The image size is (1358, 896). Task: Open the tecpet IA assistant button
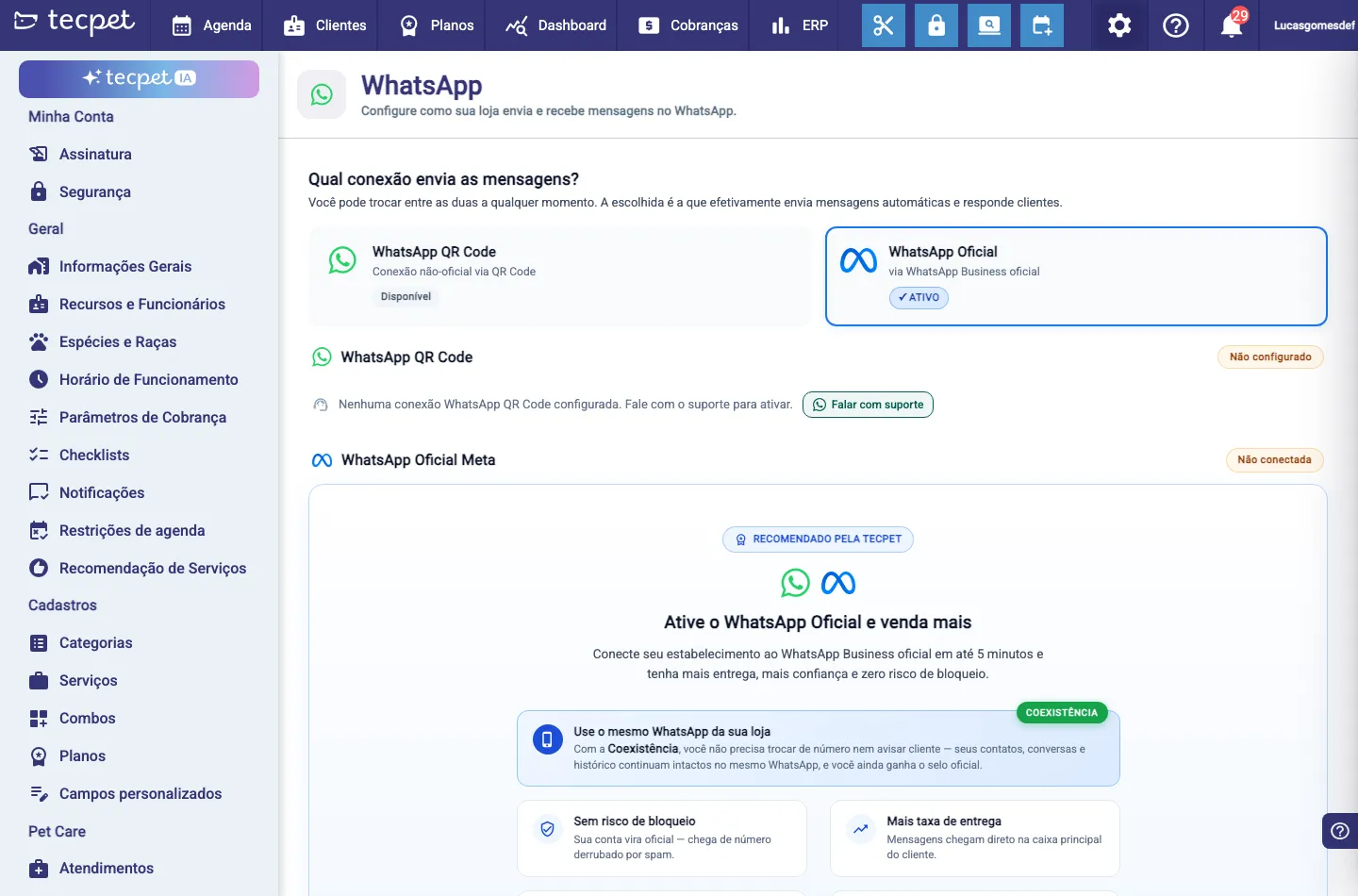pos(139,79)
